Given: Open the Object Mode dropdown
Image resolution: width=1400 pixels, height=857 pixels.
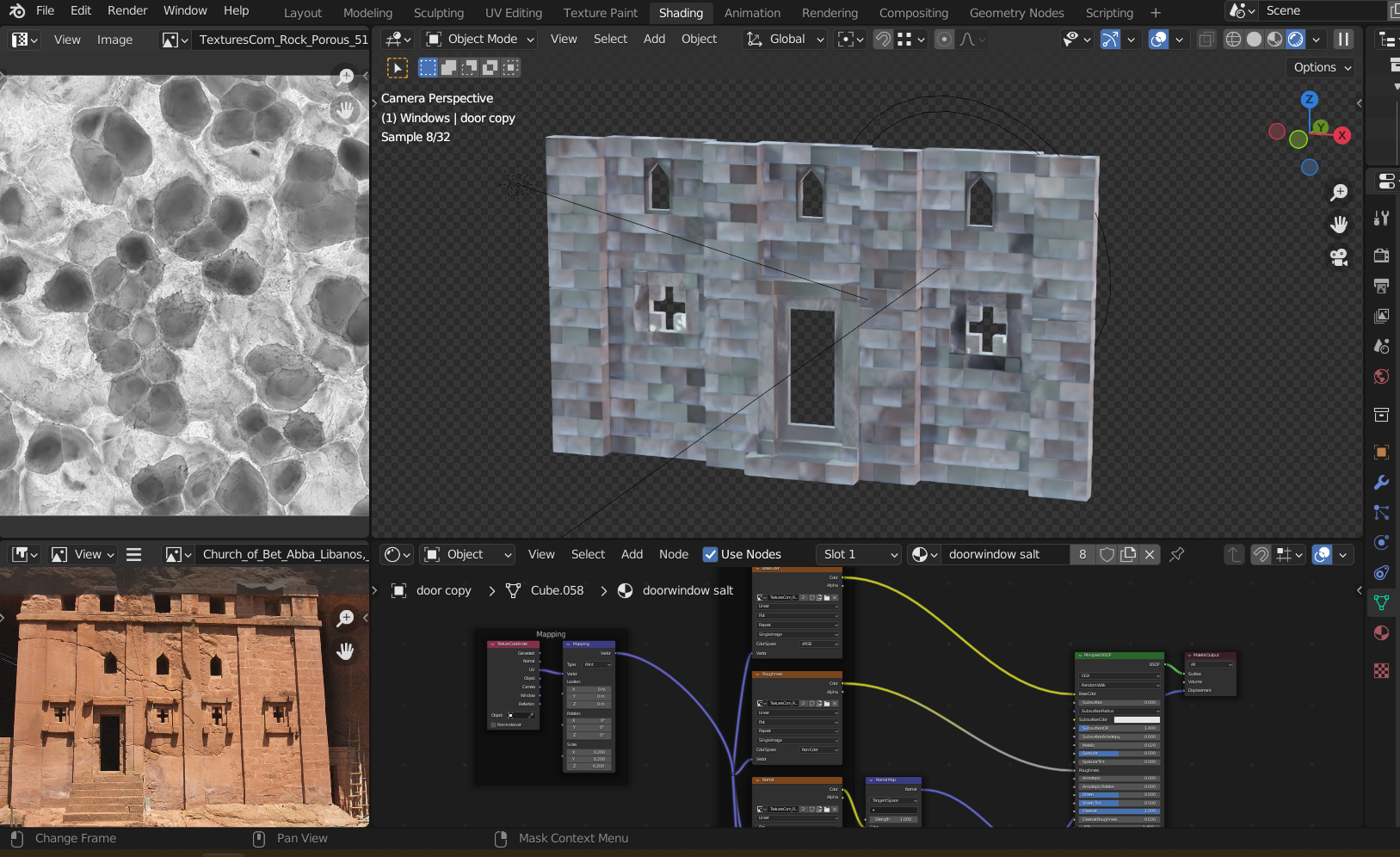Looking at the screenshot, I should click(482, 40).
